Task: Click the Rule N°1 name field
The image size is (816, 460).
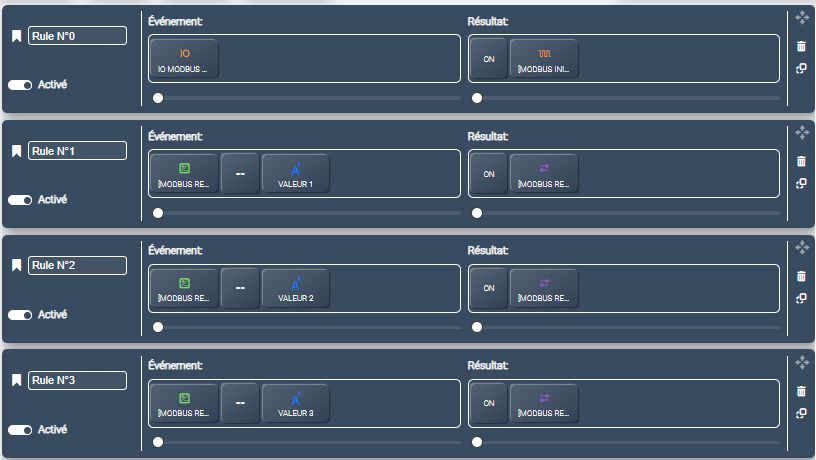Action: pos(78,151)
